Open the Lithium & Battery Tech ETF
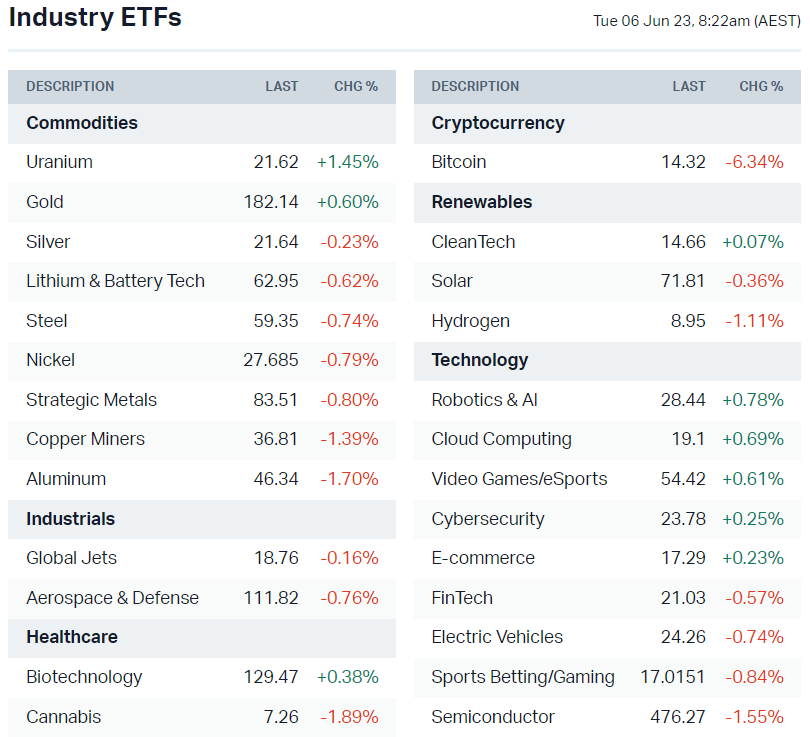 115,281
